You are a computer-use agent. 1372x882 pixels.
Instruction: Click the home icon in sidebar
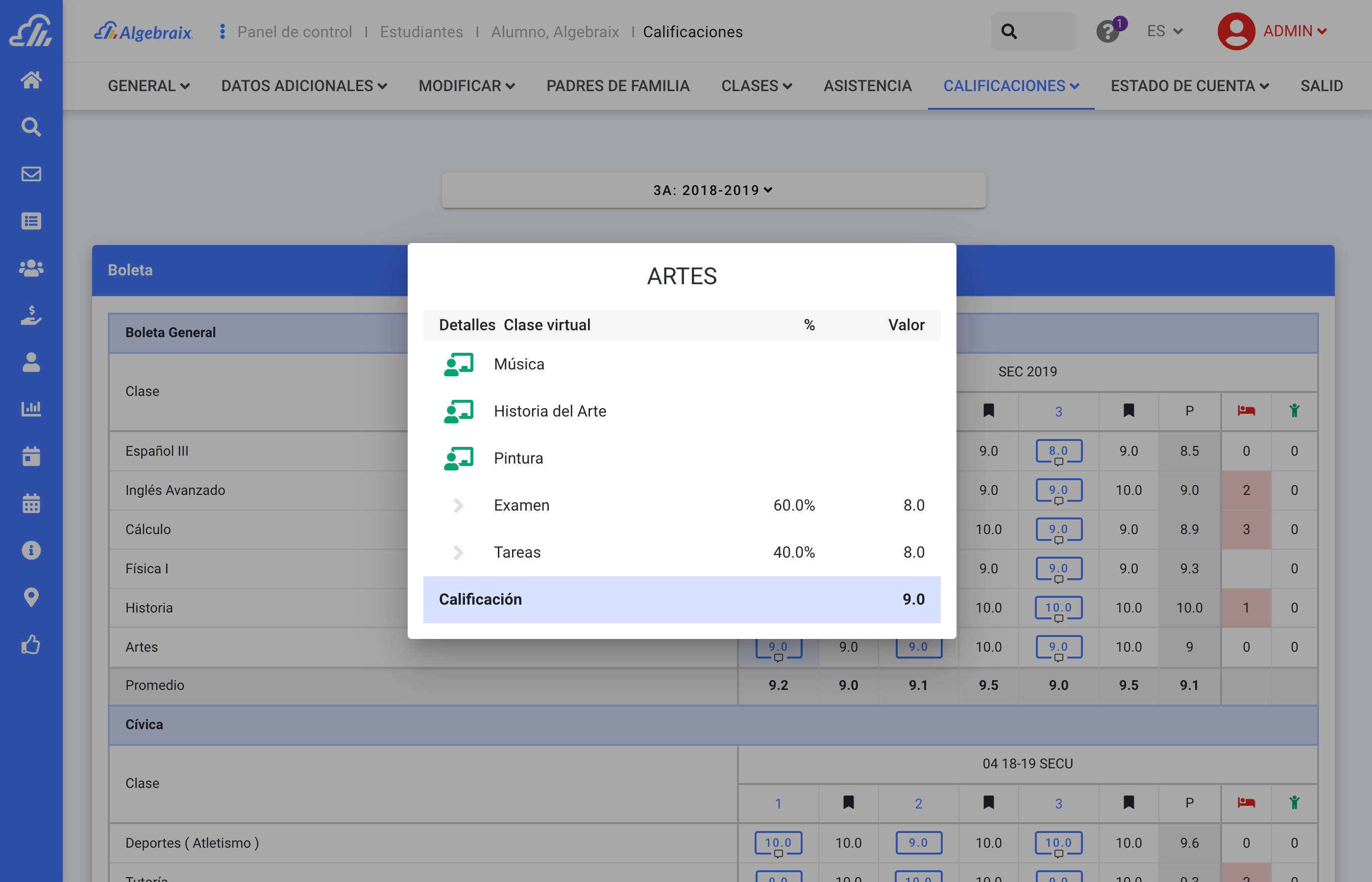[31, 79]
